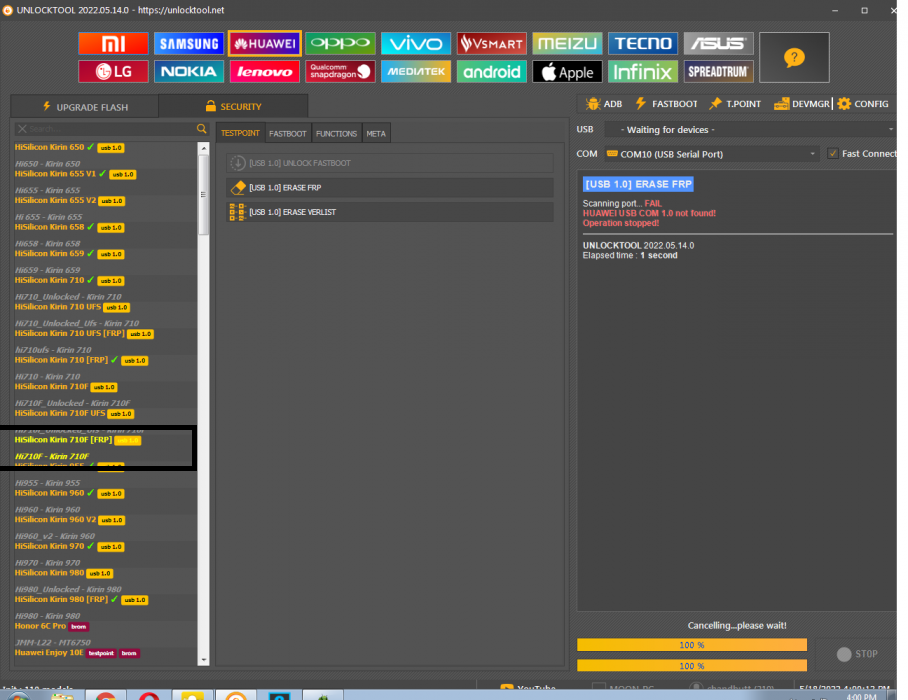Click the blue [USB 1.0] ERASE FRP log header
This screenshot has height=700, width=908.
click(x=638, y=184)
